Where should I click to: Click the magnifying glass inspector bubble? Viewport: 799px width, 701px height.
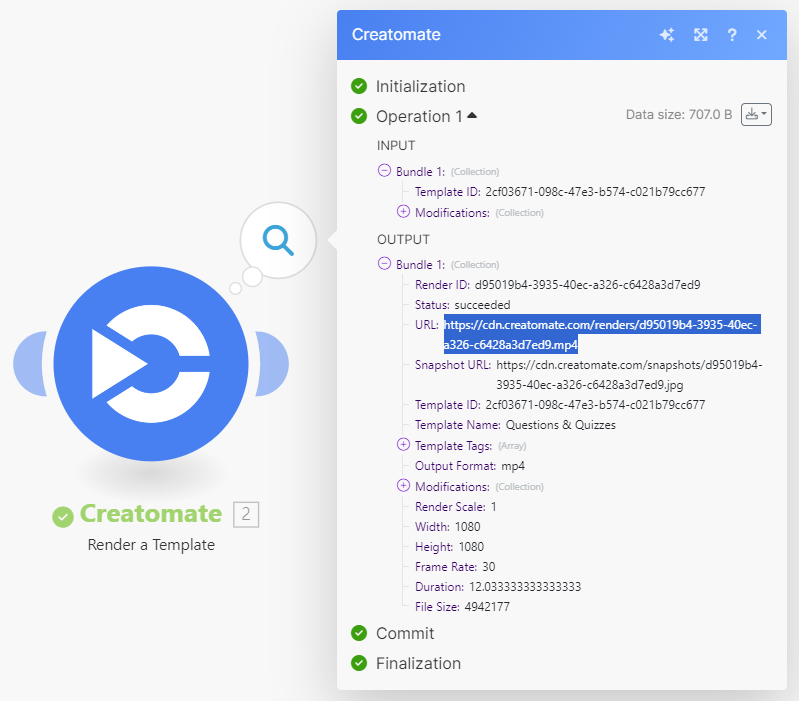point(278,240)
